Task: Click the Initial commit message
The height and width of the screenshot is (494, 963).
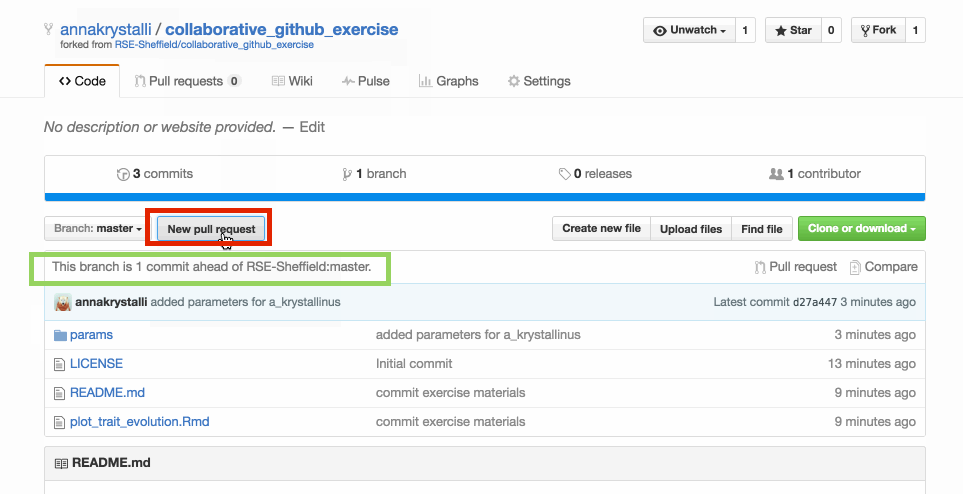Action: (414, 364)
